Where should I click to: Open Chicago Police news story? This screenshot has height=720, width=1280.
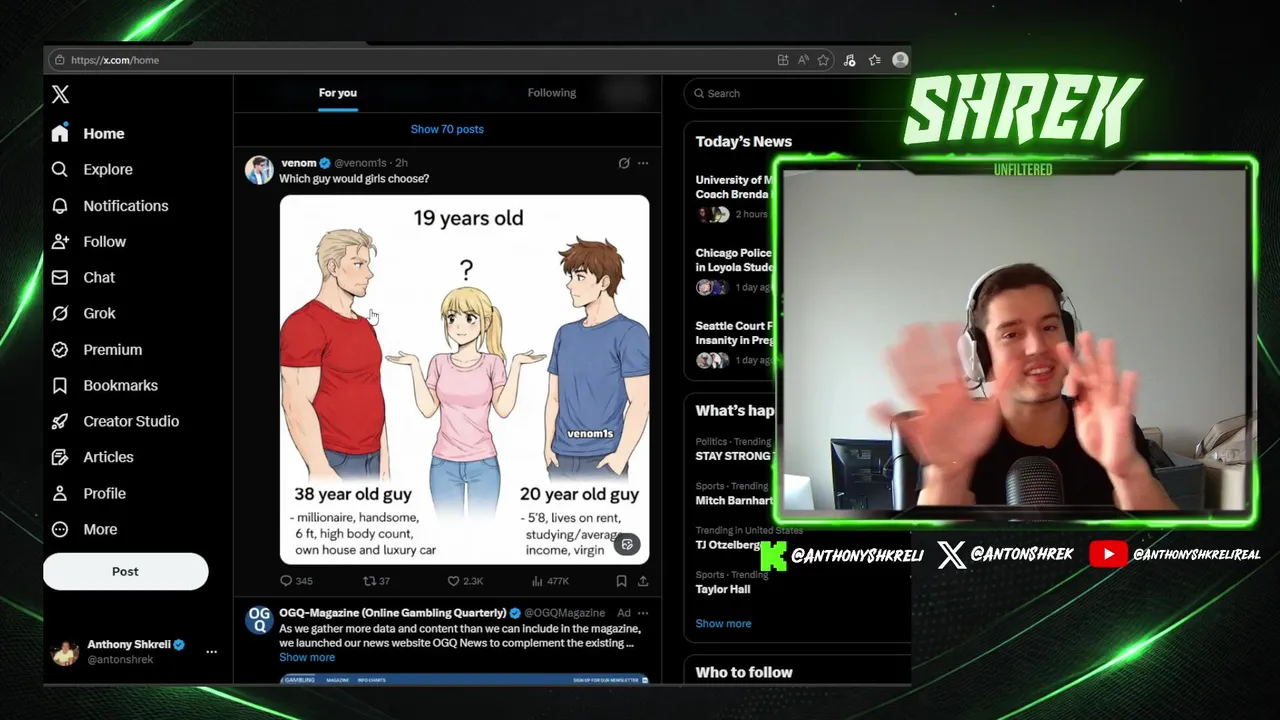pos(734,270)
